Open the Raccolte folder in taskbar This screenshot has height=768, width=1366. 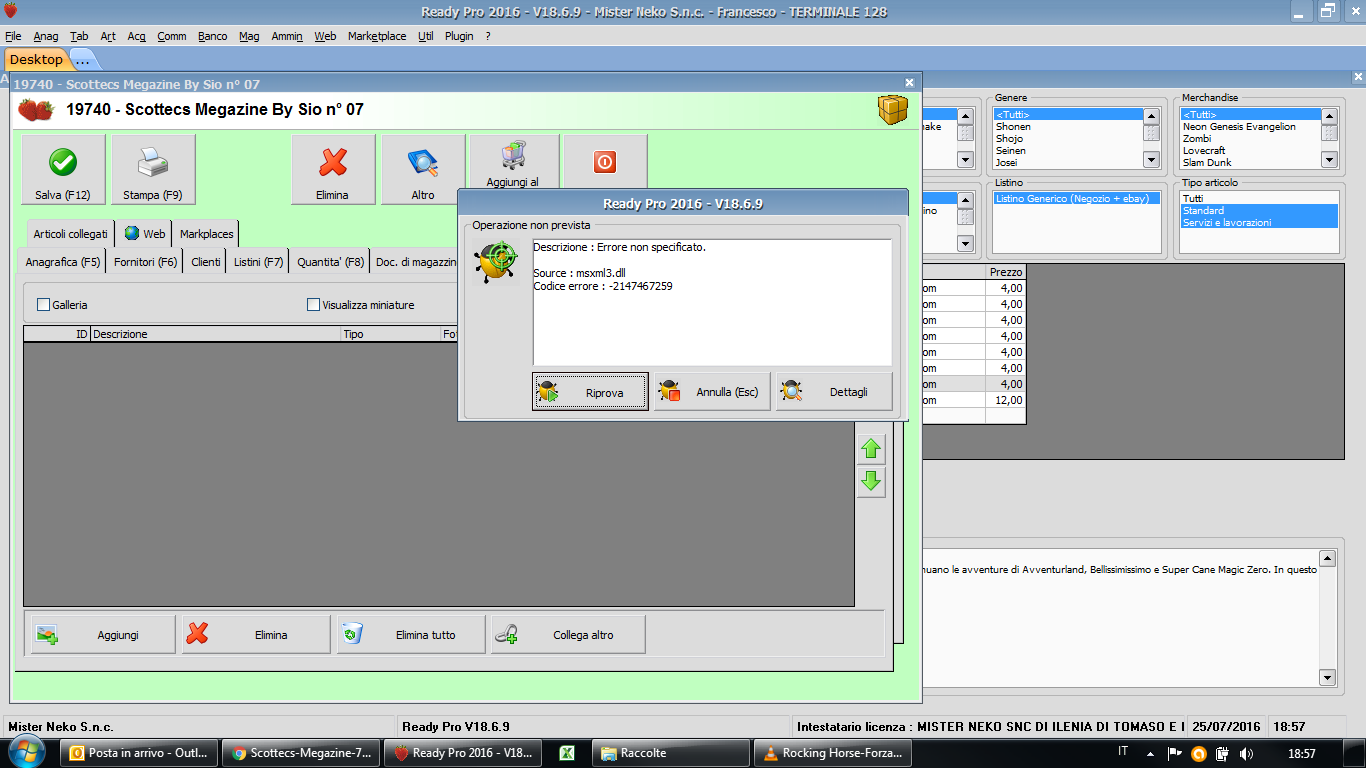669,753
